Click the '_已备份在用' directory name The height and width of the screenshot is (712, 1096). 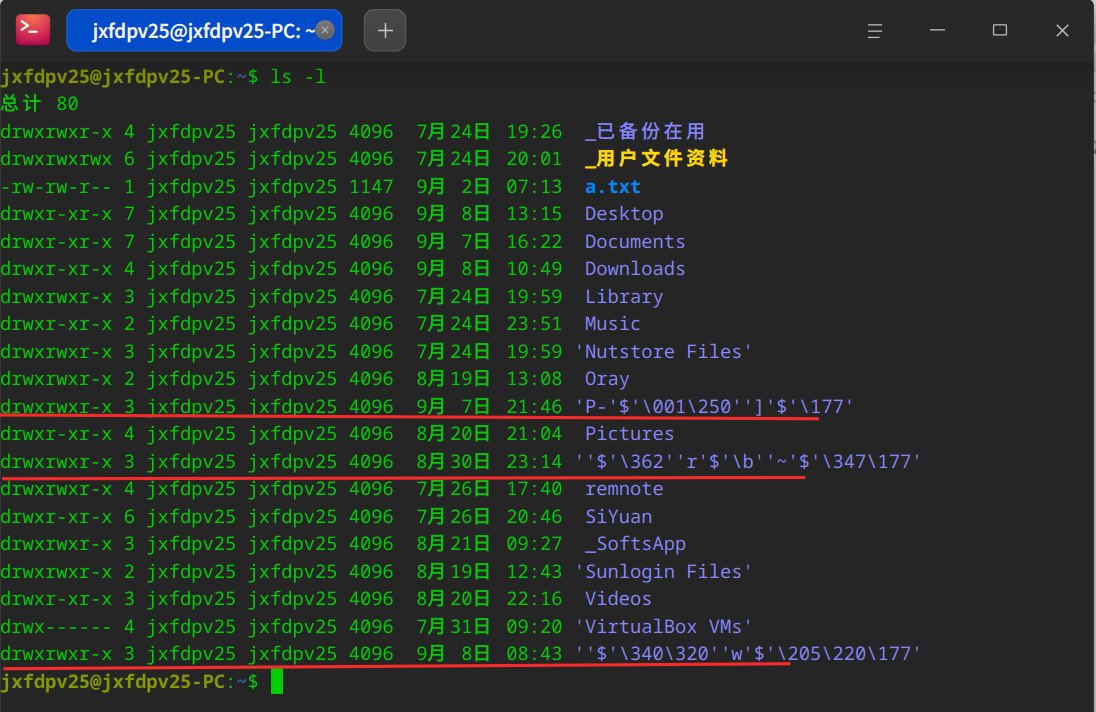[x=644, y=131]
